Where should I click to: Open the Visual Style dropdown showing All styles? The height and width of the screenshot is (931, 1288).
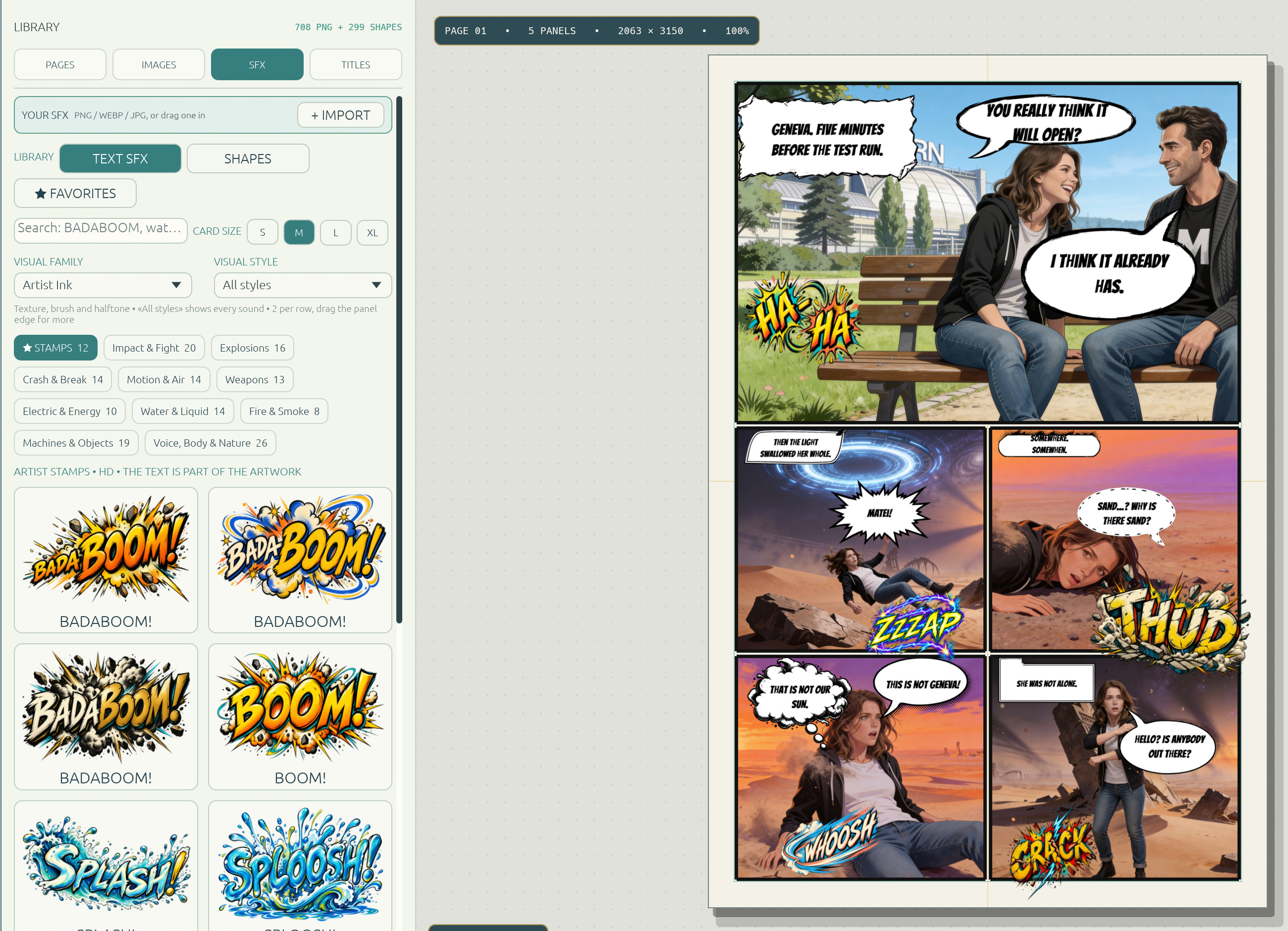coord(303,285)
